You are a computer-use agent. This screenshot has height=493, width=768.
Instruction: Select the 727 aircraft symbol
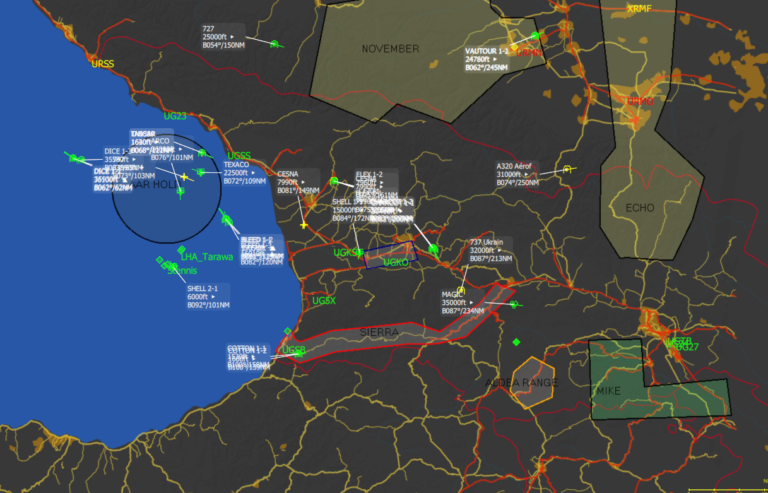274,43
